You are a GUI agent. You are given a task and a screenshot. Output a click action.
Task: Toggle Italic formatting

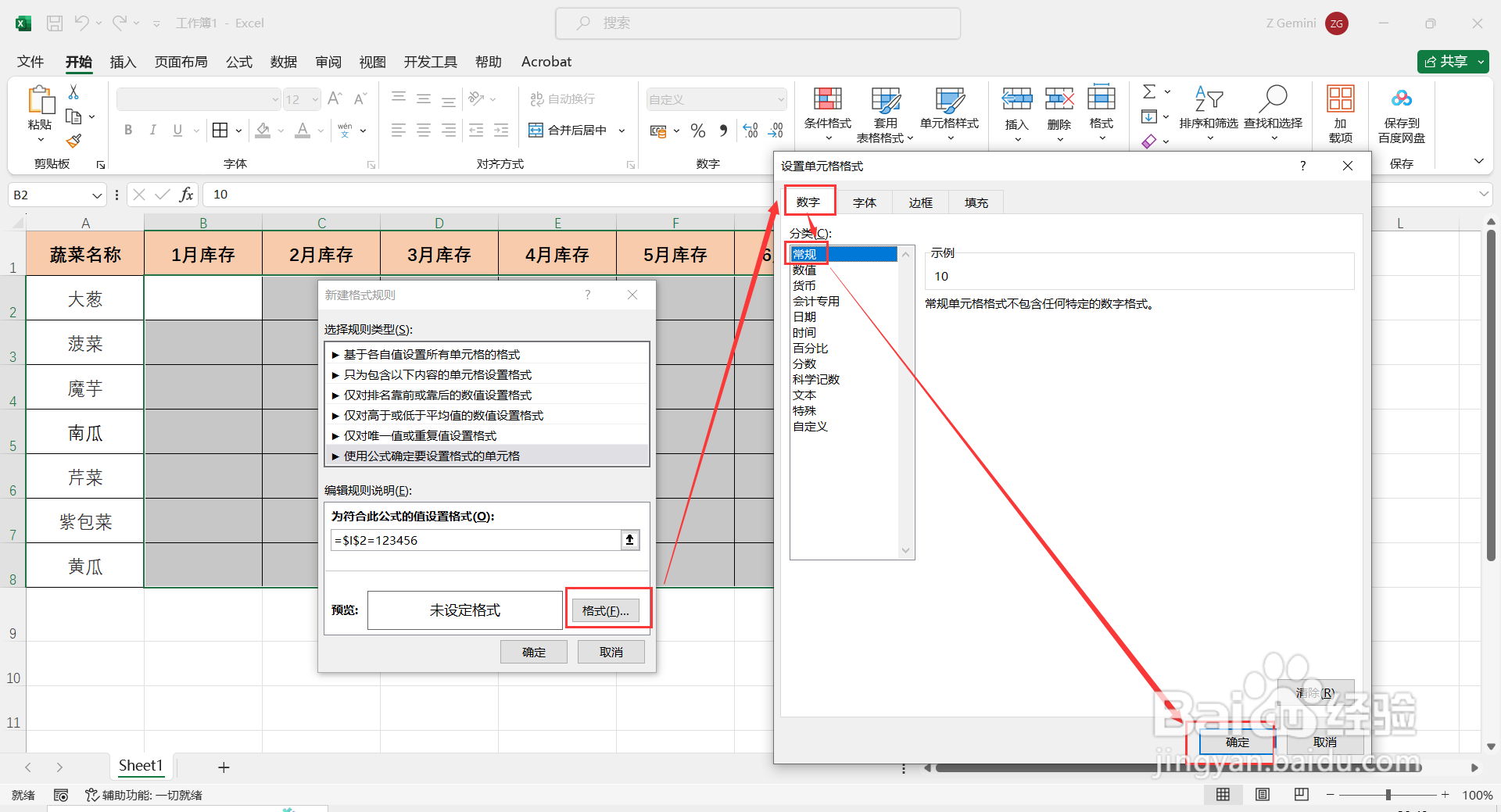tap(153, 130)
